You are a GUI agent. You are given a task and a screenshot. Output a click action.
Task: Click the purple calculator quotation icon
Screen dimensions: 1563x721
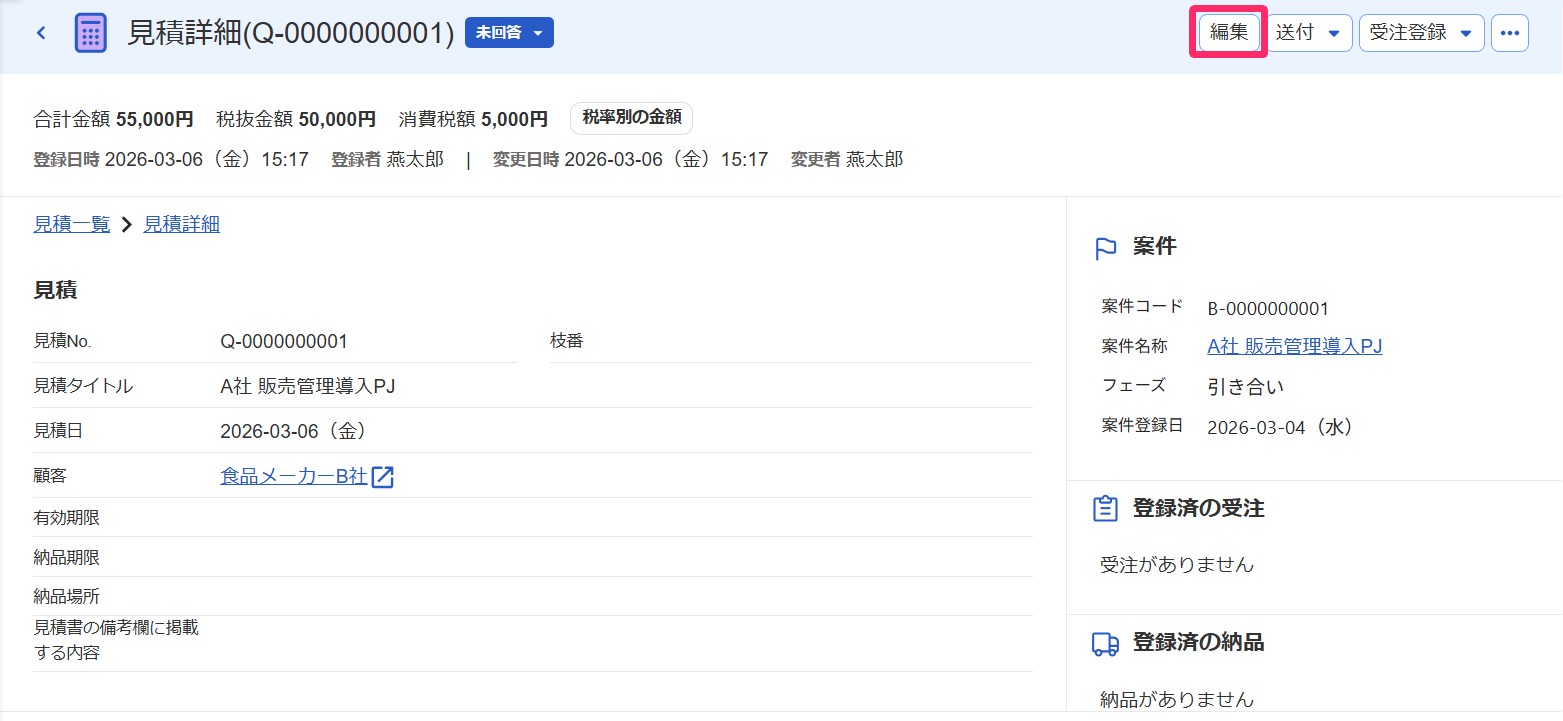(x=91, y=33)
